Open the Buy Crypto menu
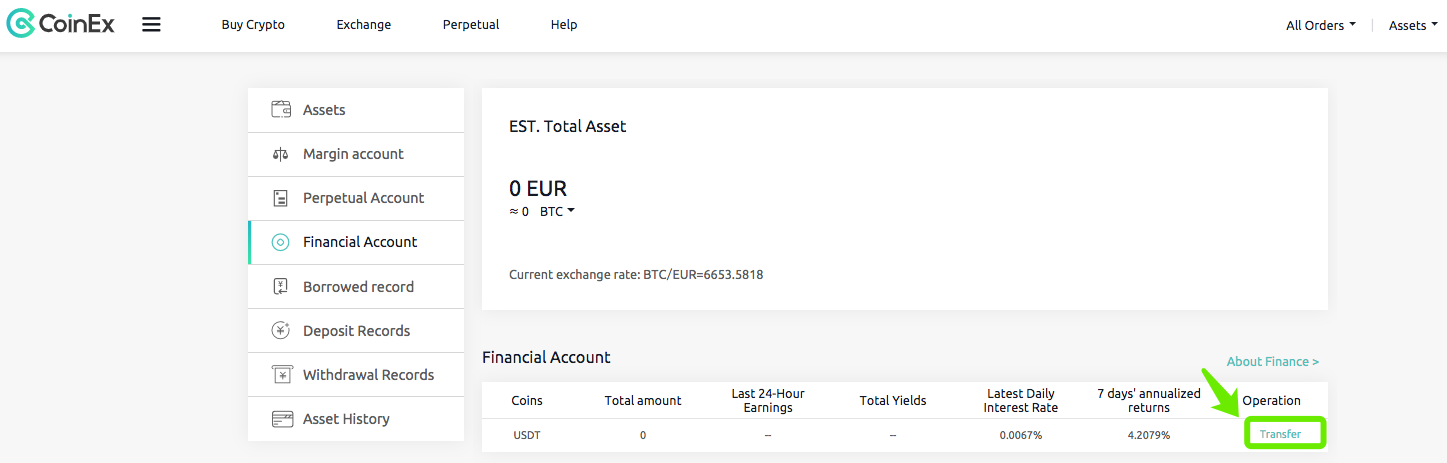1447x463 pixels. (253, 24)
